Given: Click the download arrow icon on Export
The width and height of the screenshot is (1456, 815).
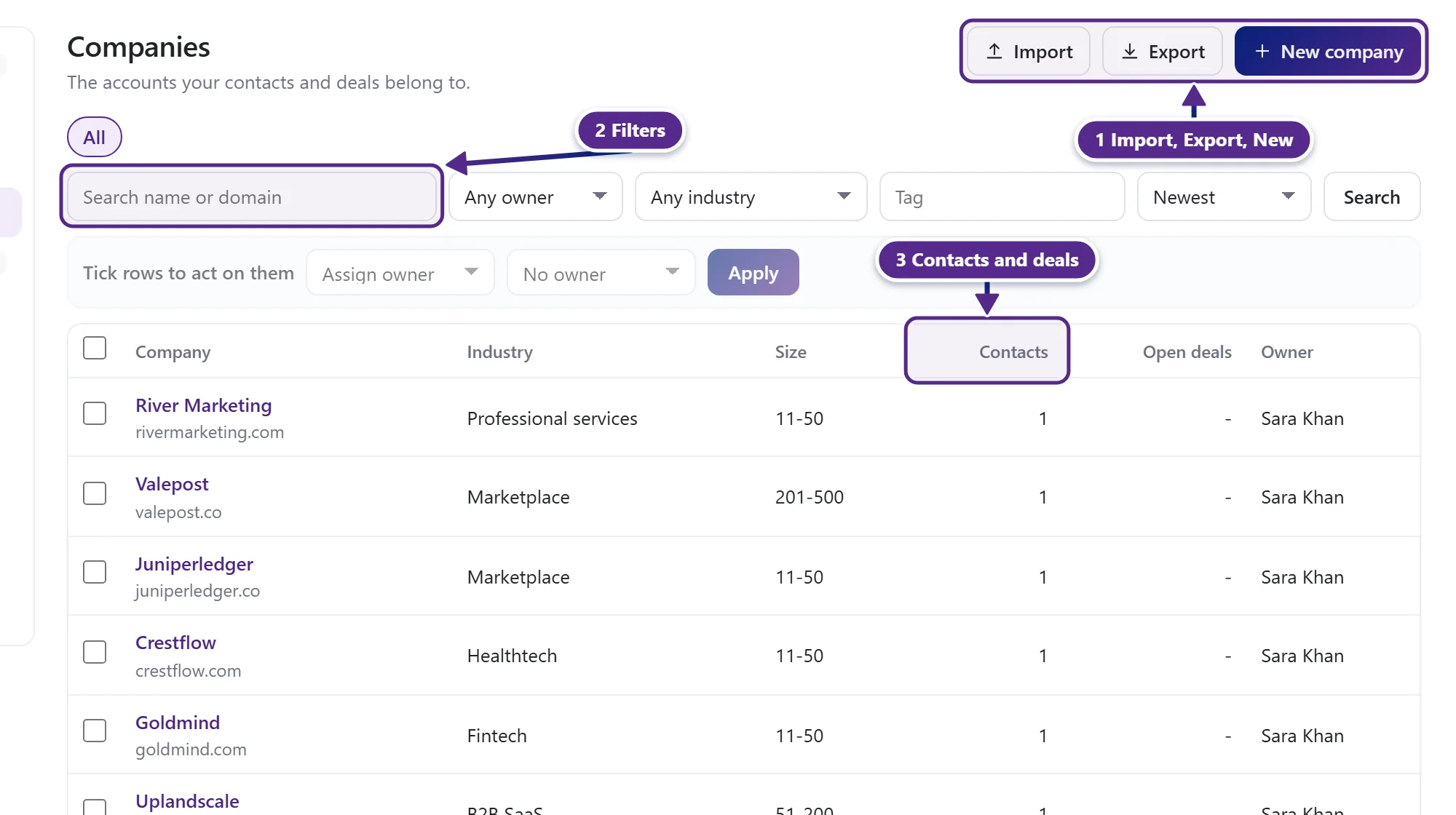Looking at the screenshot, I should [x=1129, y=52].
